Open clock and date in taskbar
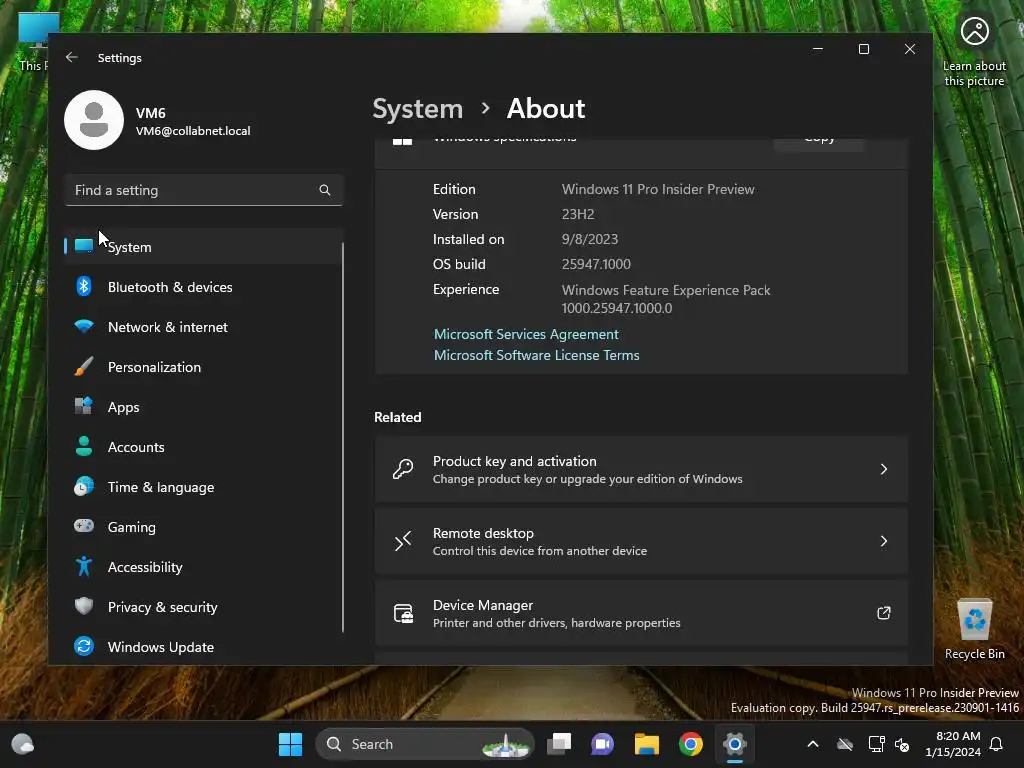This screenshot has width=1024, height=768. tap(953, 744)
